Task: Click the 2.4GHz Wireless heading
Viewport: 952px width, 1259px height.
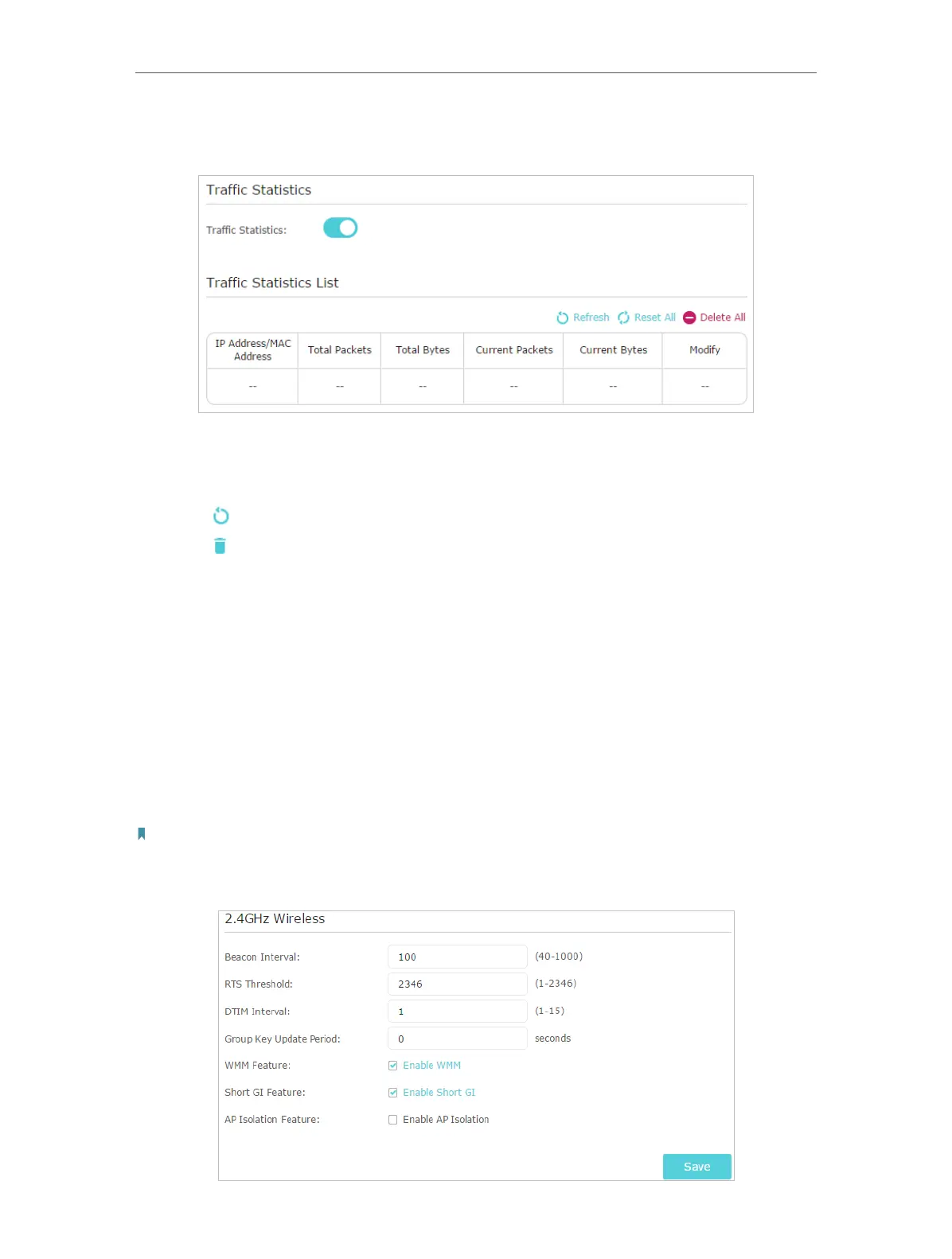Action: (x=275, y=918)
